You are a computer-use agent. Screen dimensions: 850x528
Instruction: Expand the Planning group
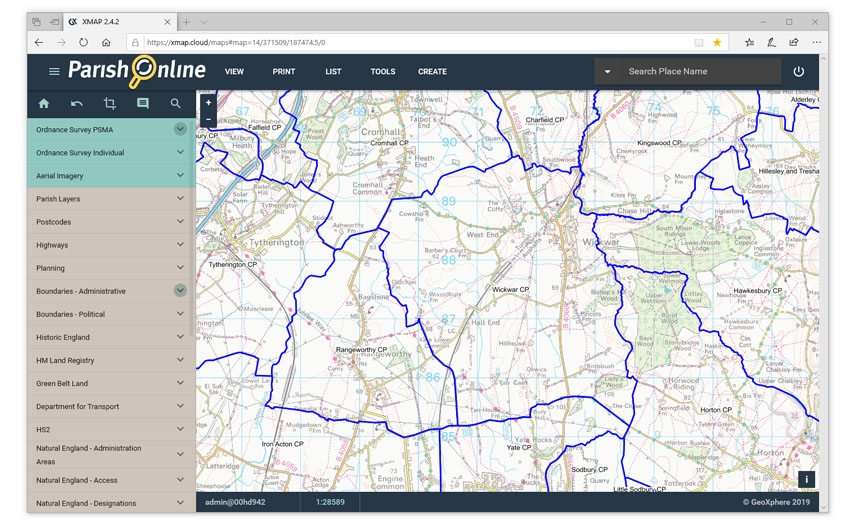180,267
